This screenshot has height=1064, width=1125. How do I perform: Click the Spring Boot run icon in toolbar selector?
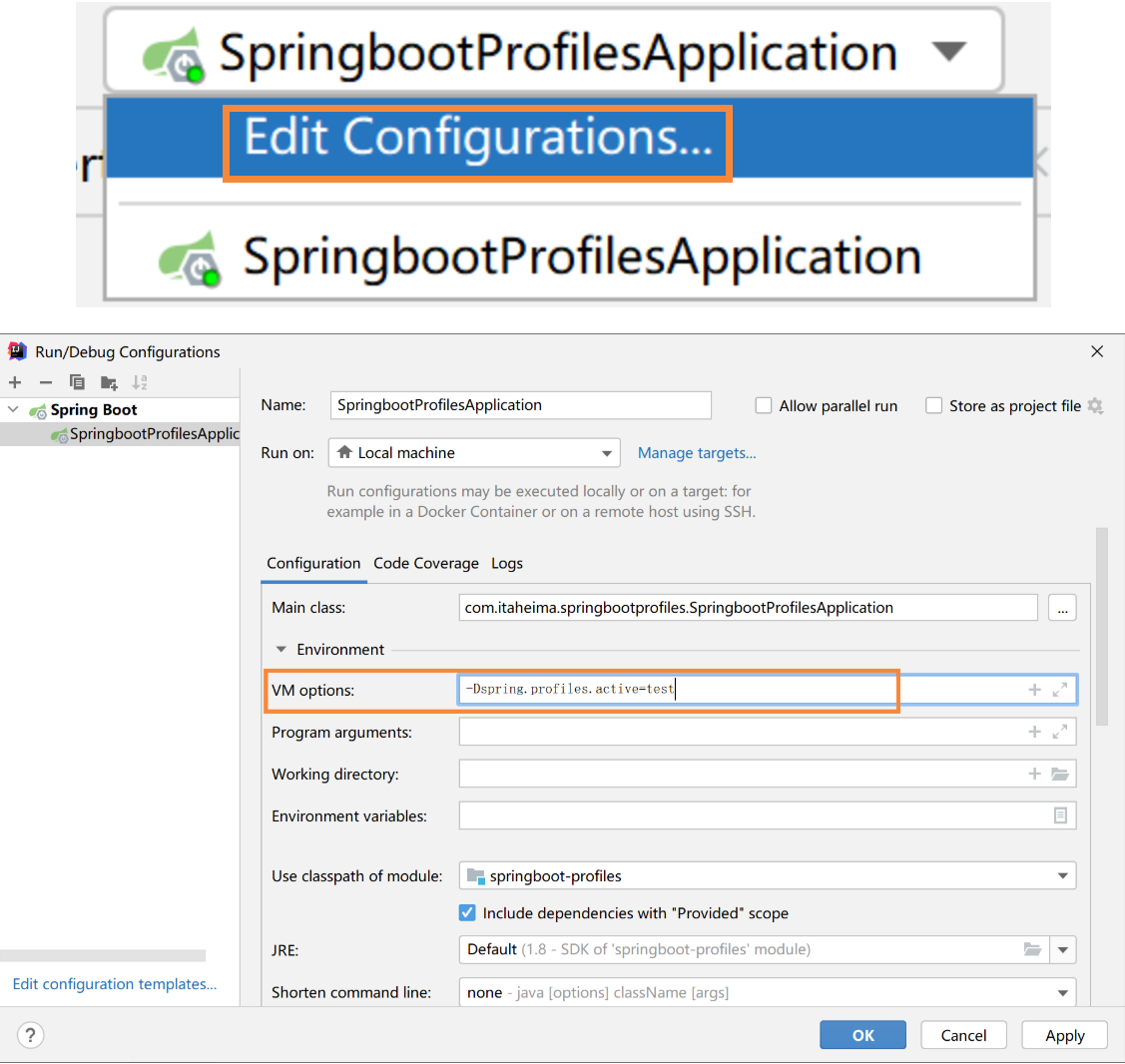(x=174, y=55)
